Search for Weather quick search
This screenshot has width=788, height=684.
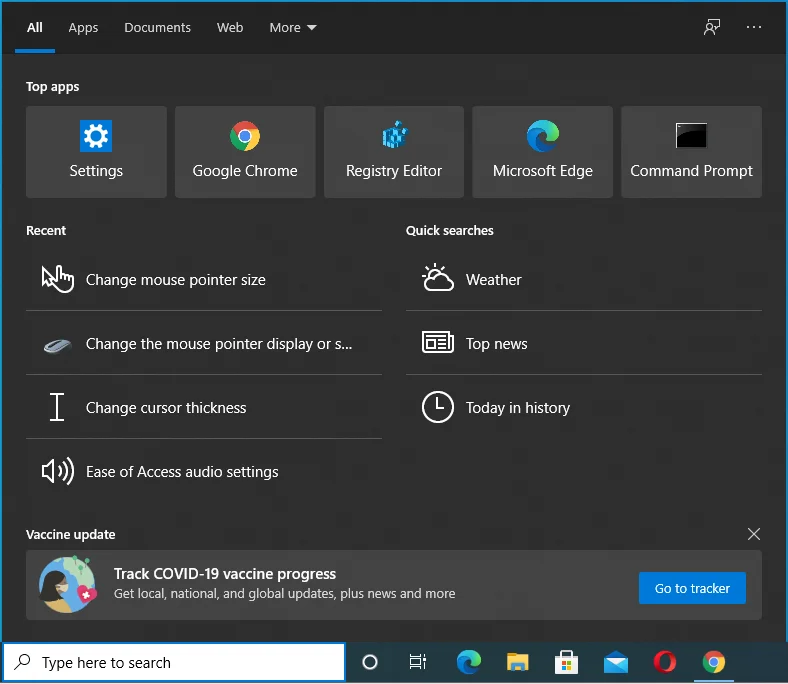tap(584, 279)
